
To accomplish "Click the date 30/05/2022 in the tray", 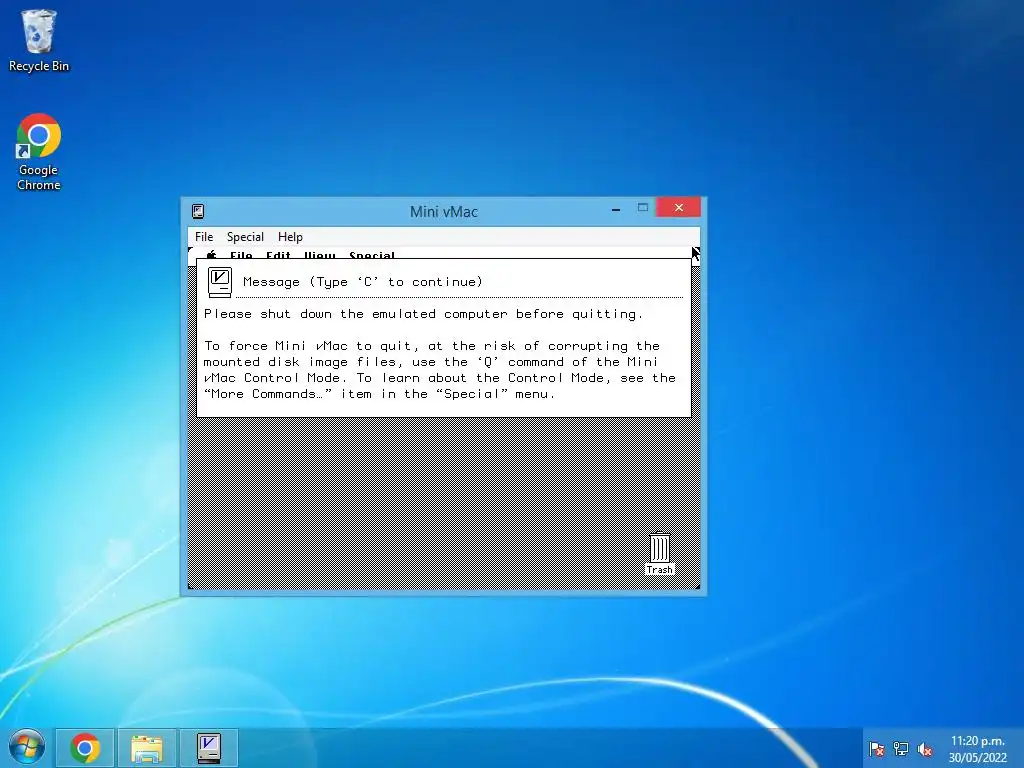I will point(978,758).
